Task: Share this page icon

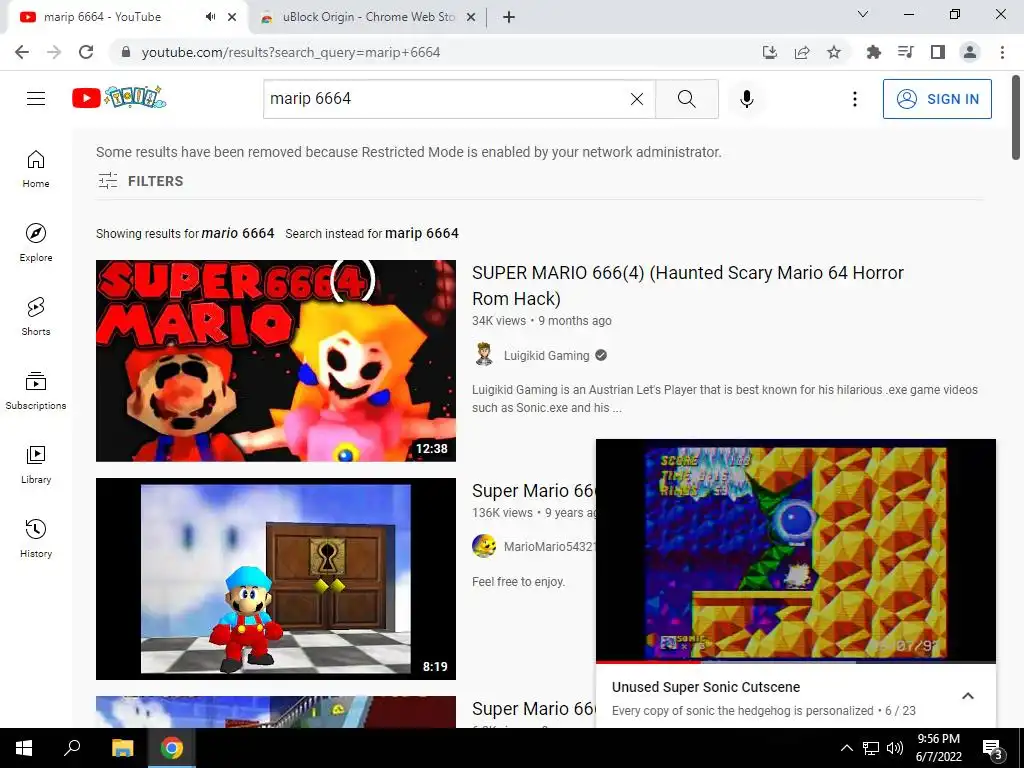Action: pos(802,52)
